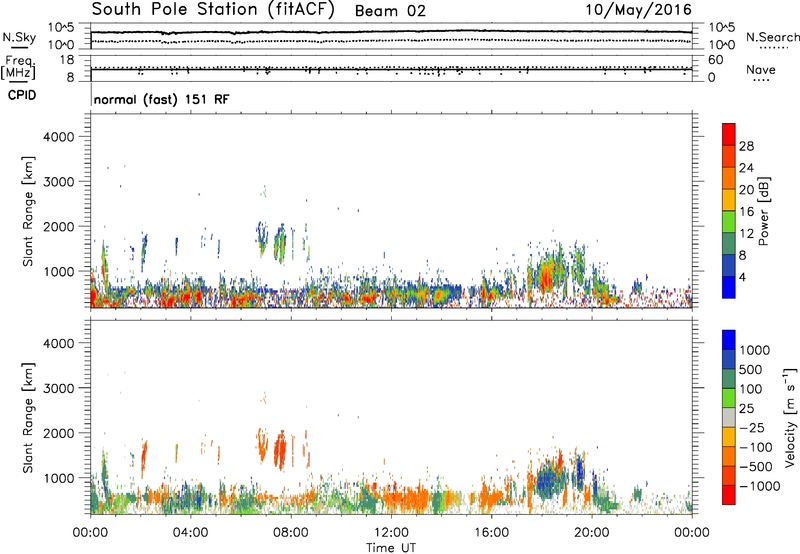The image size is (800, 554).
Task: Pick the top red Power colorbar segment
Action: [729, 134]
